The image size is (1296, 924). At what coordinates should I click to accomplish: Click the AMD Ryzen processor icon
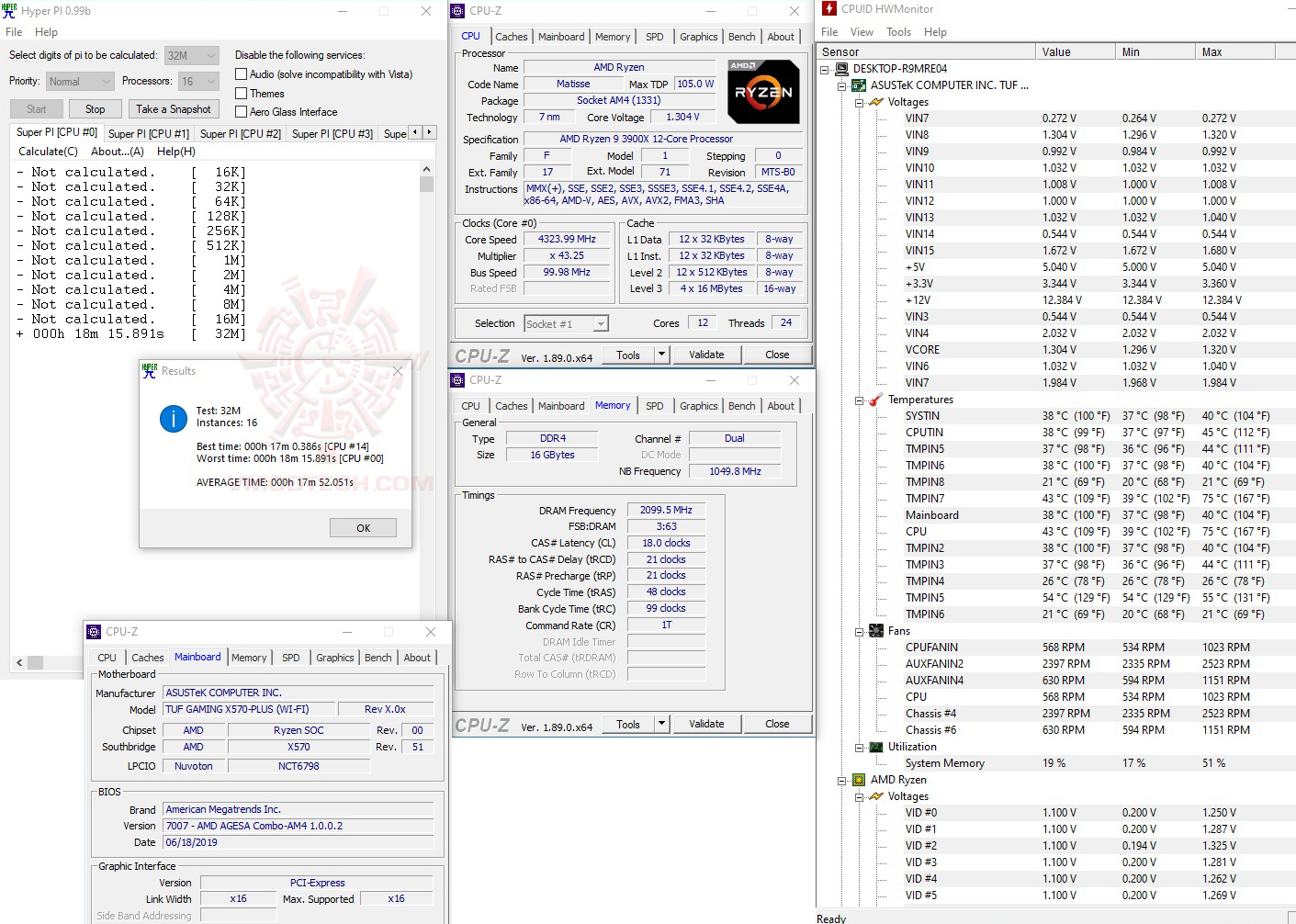point(859,780)
